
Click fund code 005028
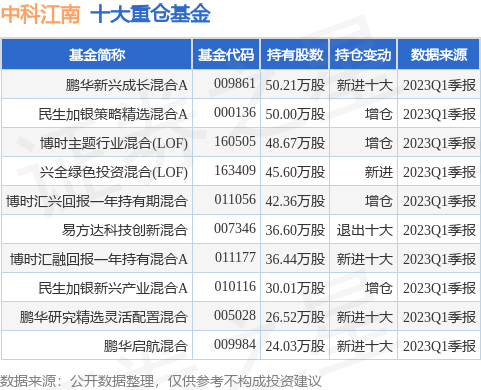click(x=235, y=315)
